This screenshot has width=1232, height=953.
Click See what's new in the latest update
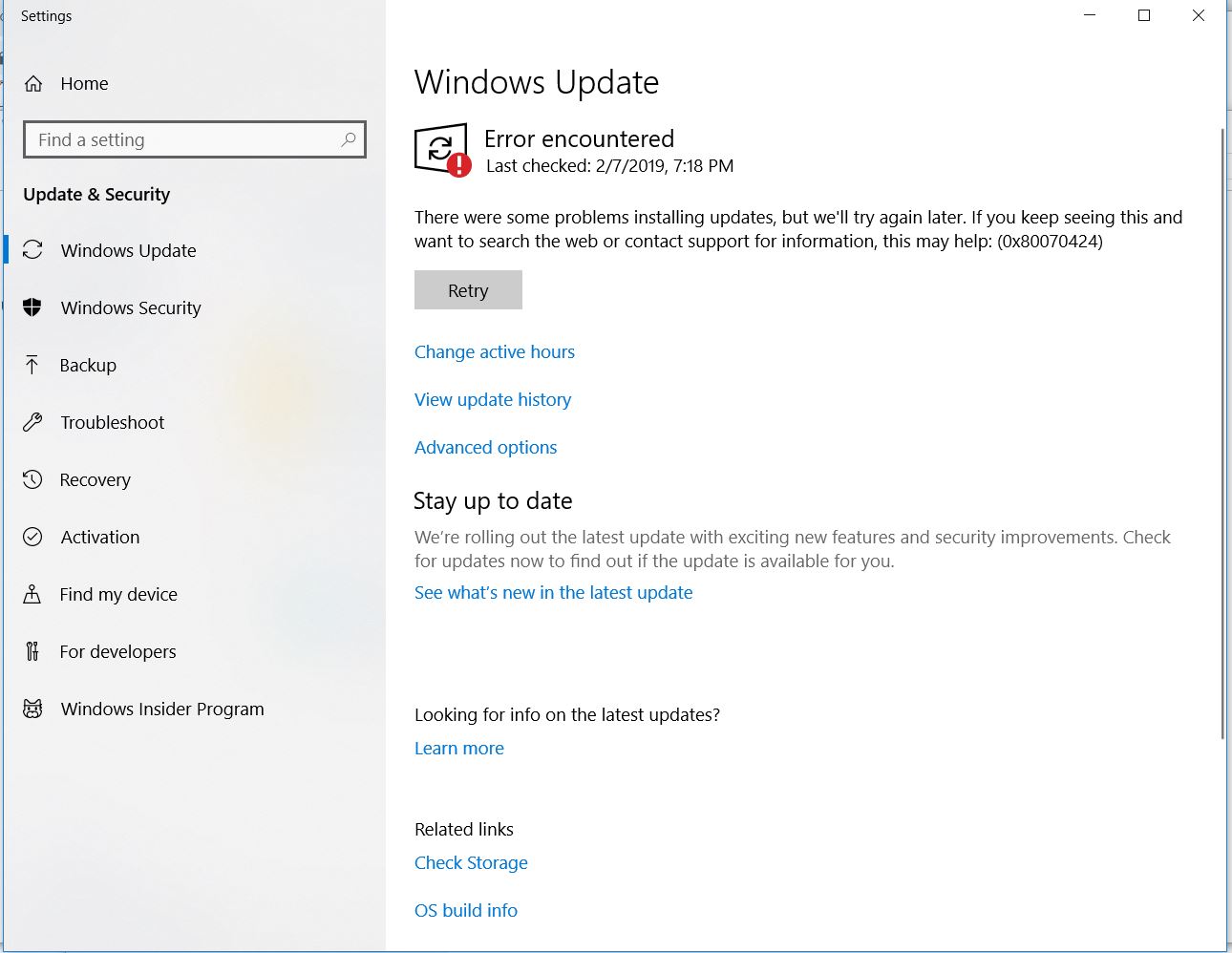[x=553, y=592]
